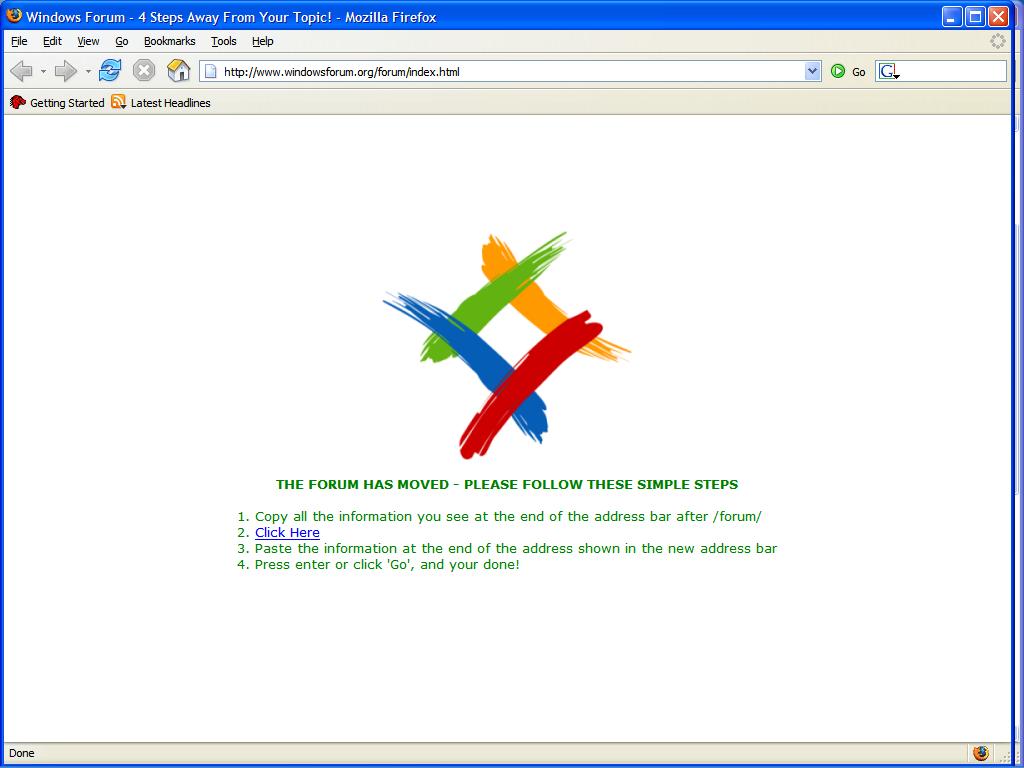This screenshot has width=1024, height=768.
Task: Follow the Click Here link
Action: coord(287,532)
